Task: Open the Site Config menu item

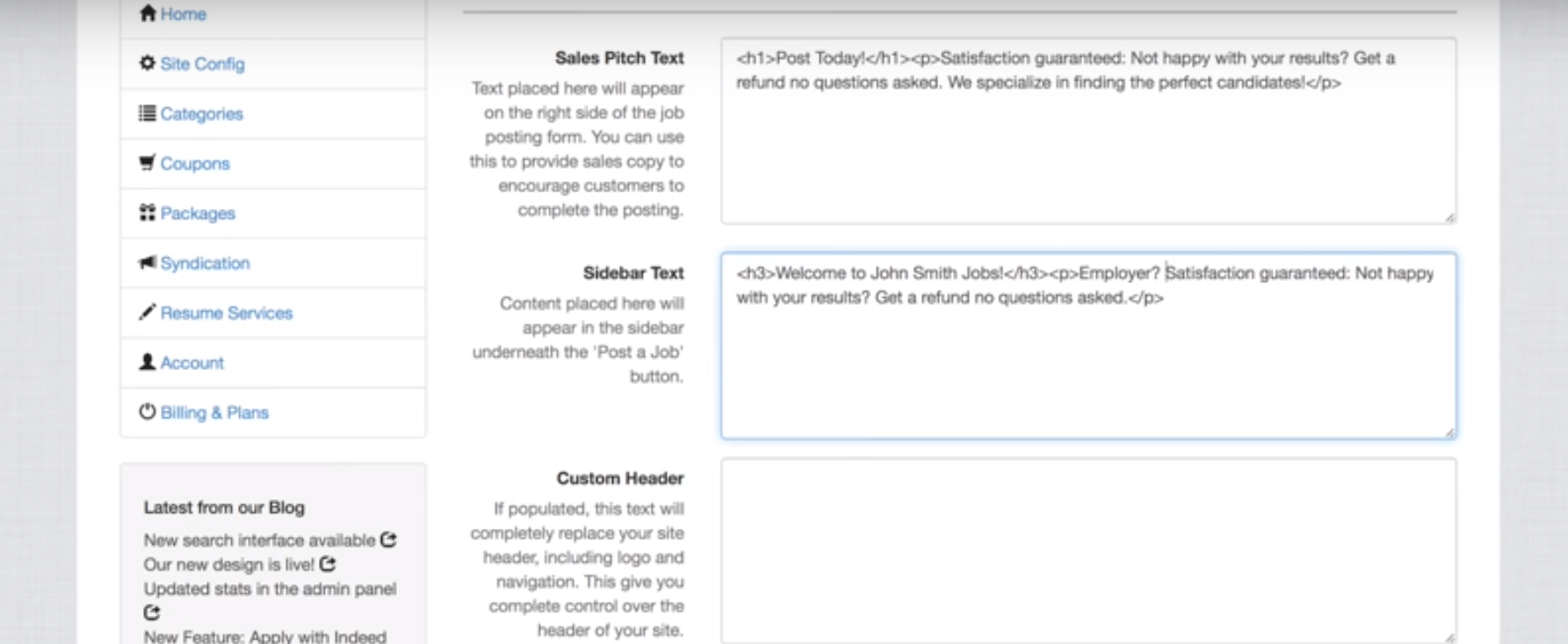Action: coord(202,64)
